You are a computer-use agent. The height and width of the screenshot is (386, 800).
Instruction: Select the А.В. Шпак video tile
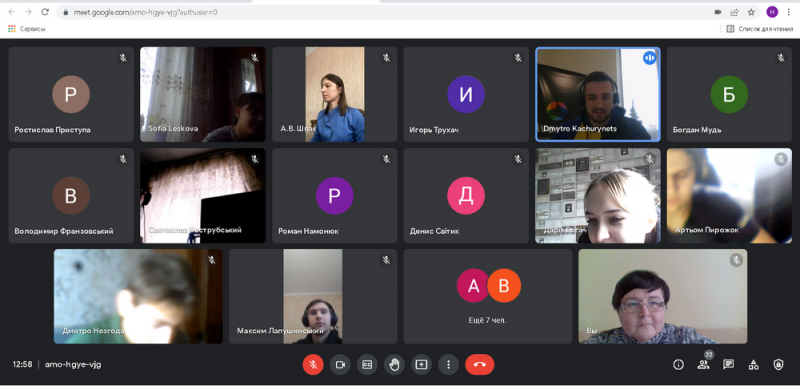pyautogui.click(x=334, y=94)
